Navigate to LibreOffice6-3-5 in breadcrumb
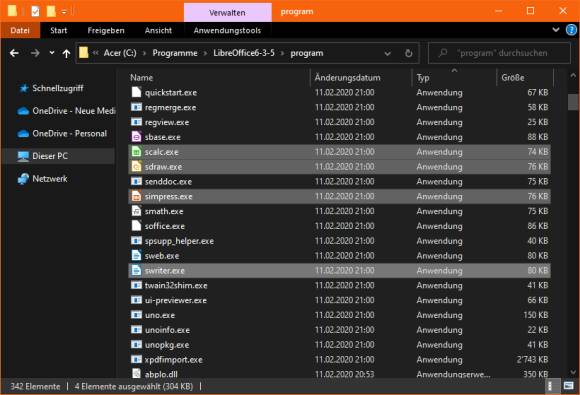580x395 pixels. 244,53
